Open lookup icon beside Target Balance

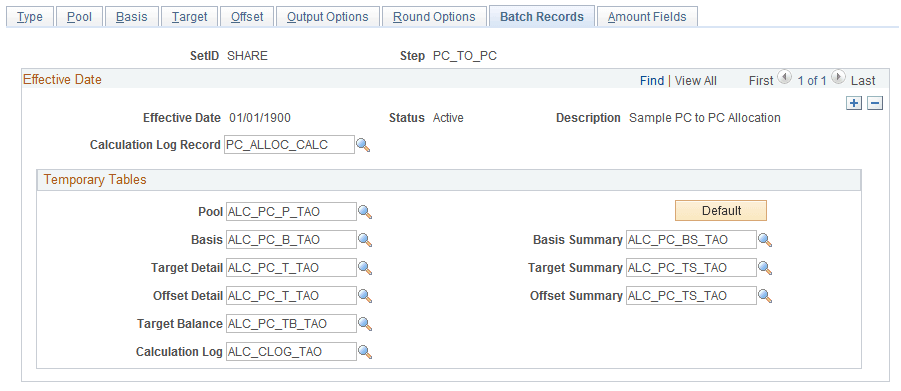coord(365,324)
